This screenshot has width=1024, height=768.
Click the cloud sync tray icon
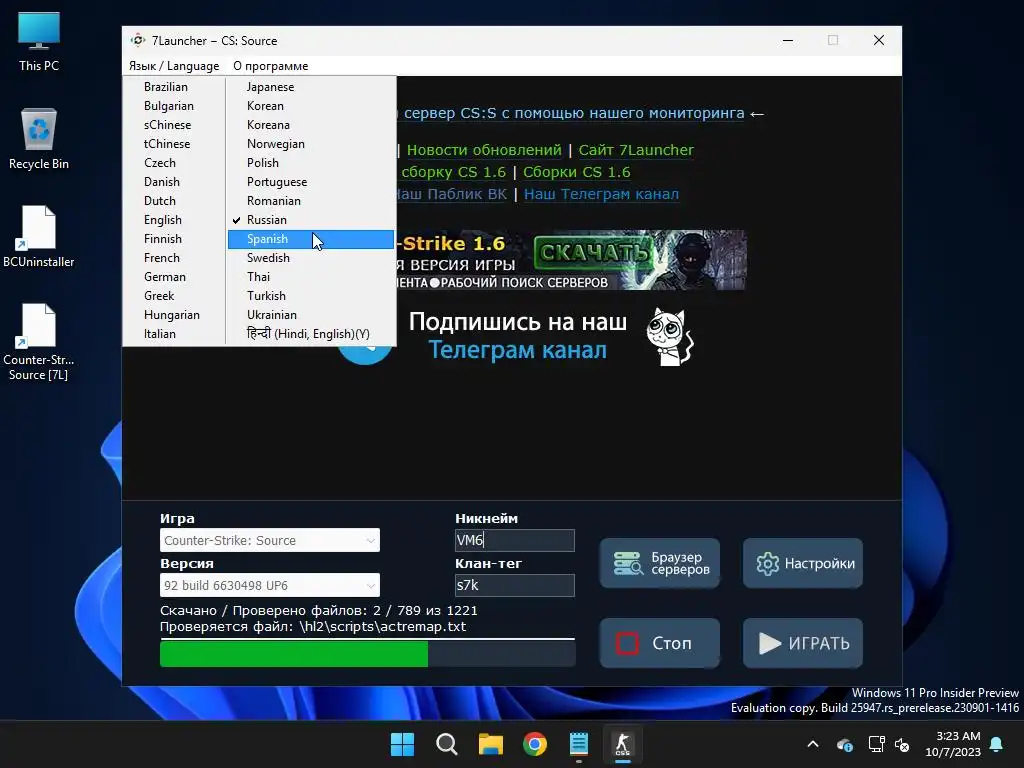click(845, 744)
